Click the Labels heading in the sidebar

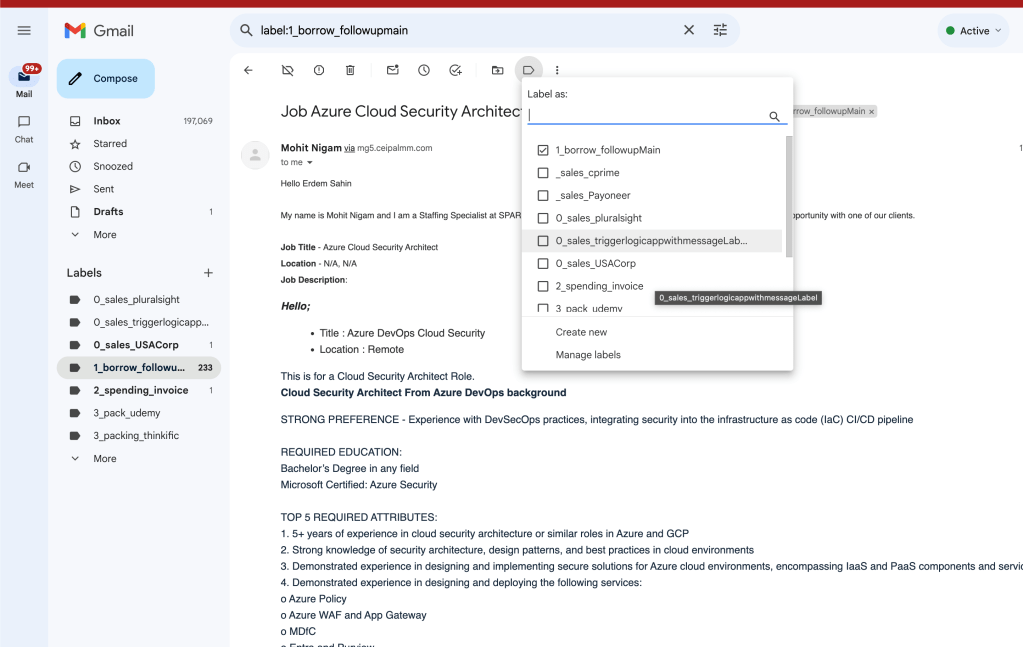tap(84, 273)
